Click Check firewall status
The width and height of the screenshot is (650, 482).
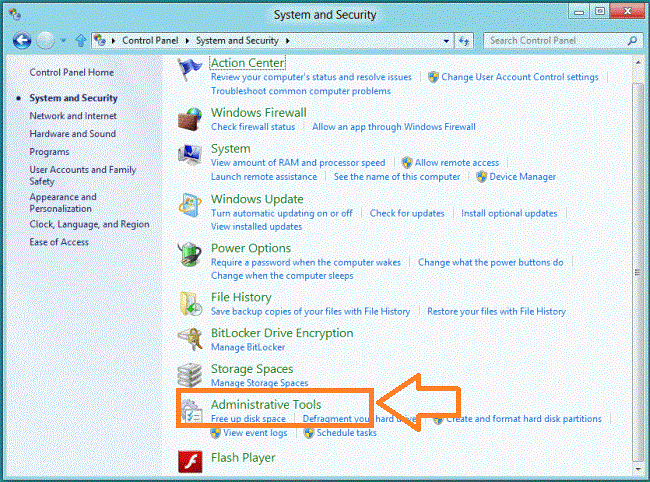[x=253, y=127]
